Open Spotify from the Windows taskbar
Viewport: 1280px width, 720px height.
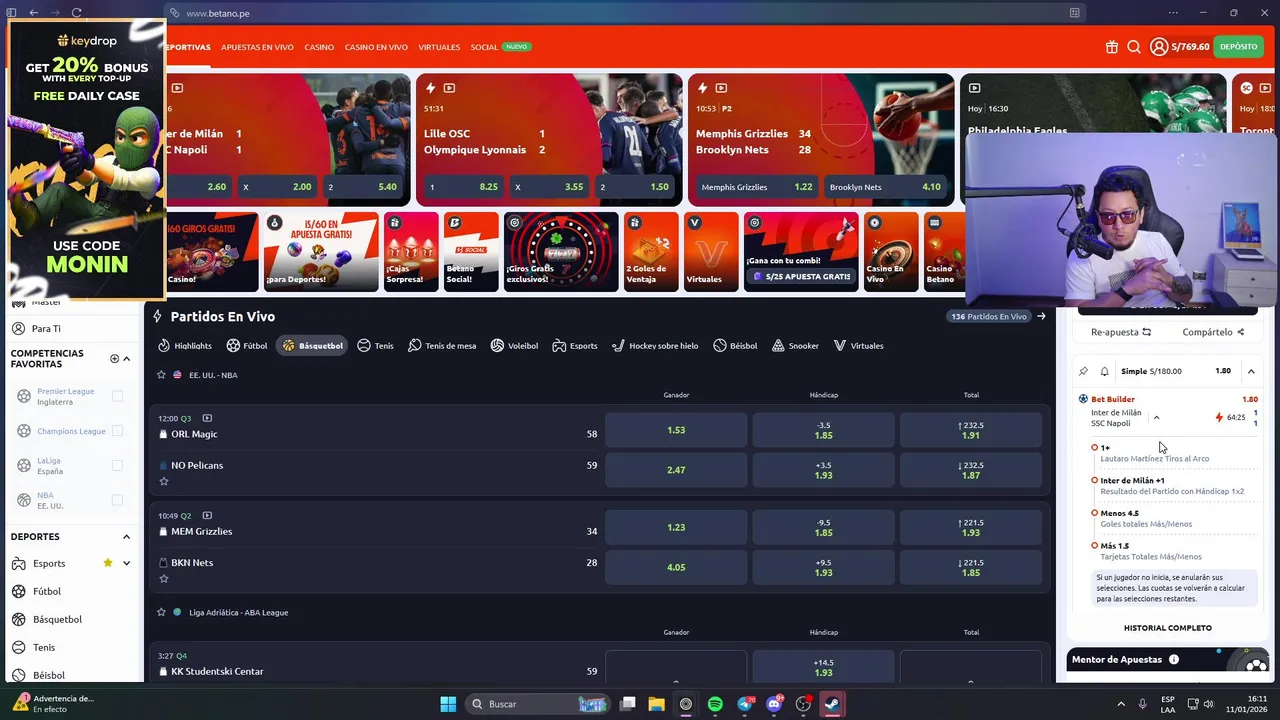715,704
